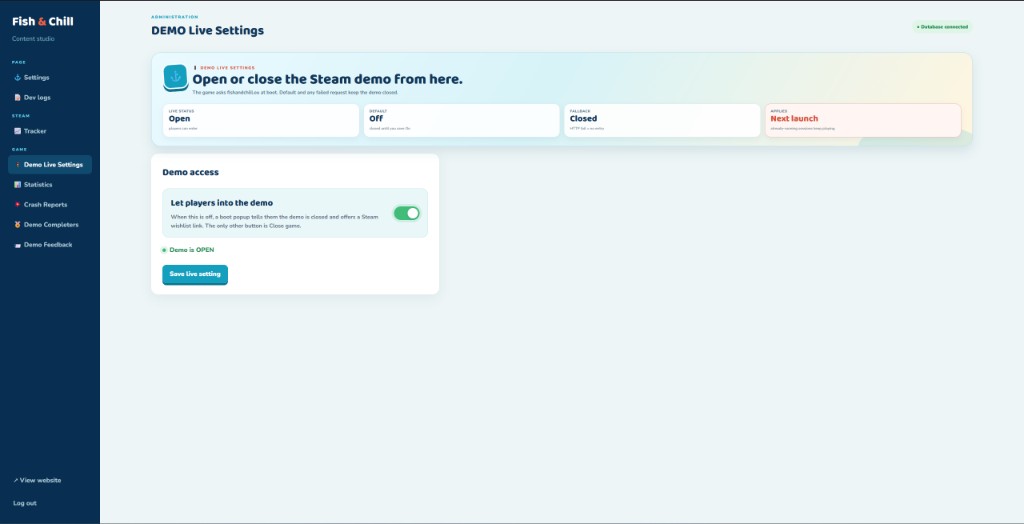Open the Steam Tracker page
This screenshot has width=1024, height=524.
pyautogui.click(x=50, y=131)
